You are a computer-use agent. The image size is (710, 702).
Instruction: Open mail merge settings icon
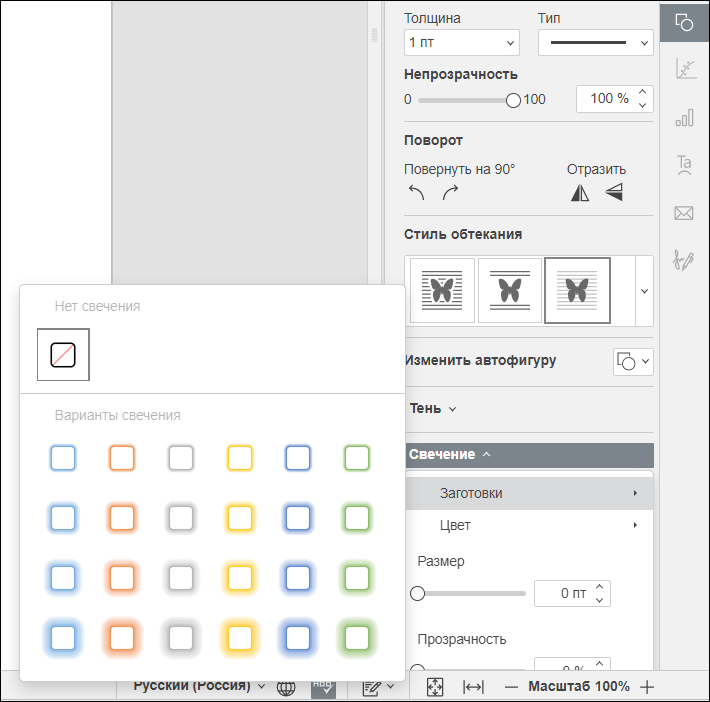(684, 213)
